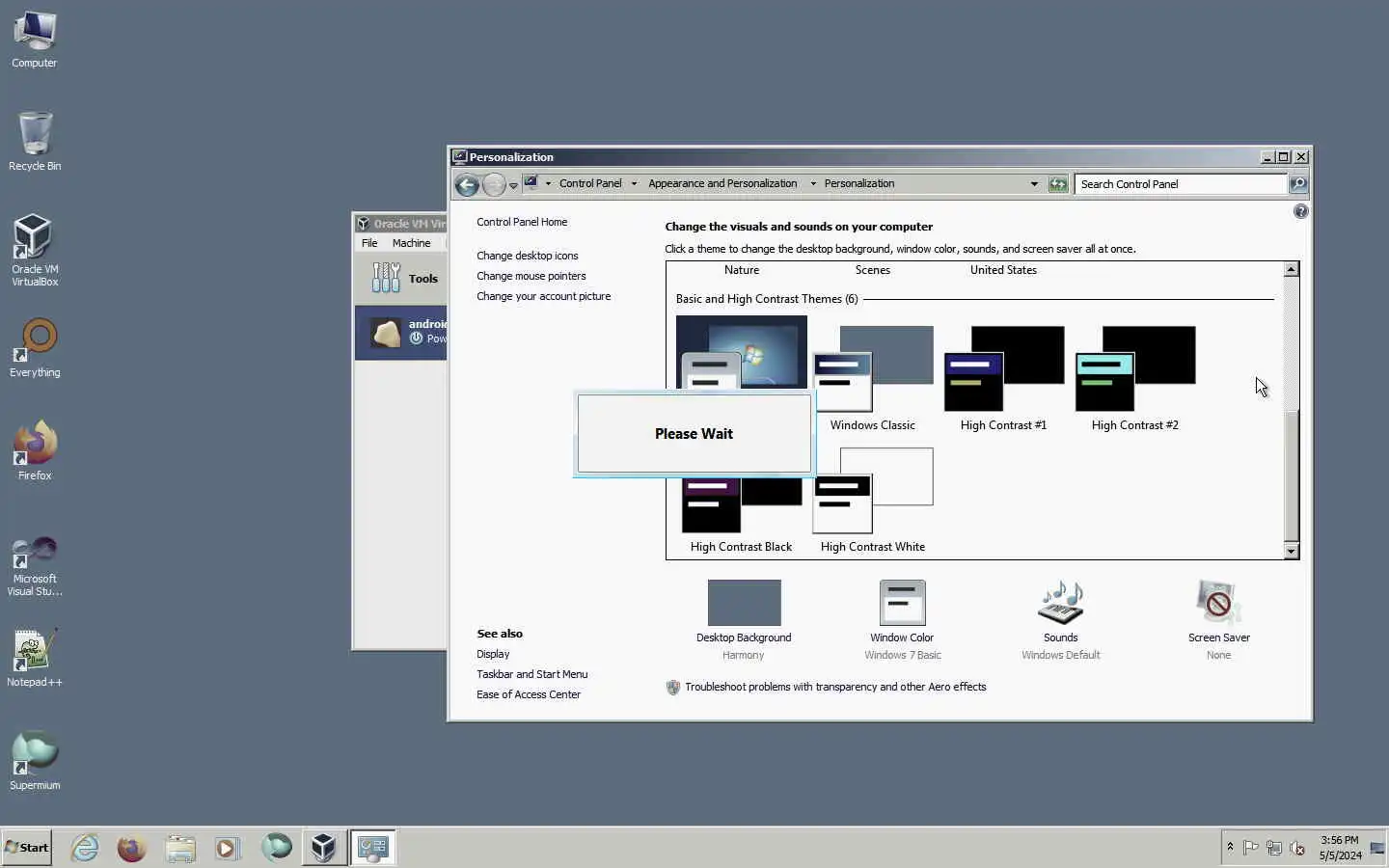The height and width of the screenshot is (868, 1389).
Task: Open the Help question mark icon
Action: pos(1300,211)
